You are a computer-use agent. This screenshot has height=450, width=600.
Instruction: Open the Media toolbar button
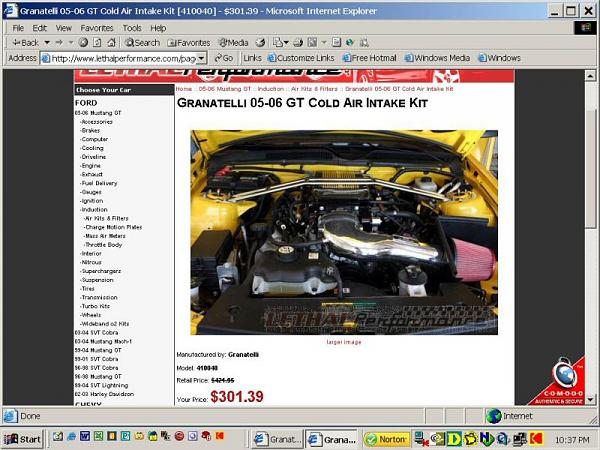pos(233,42)
